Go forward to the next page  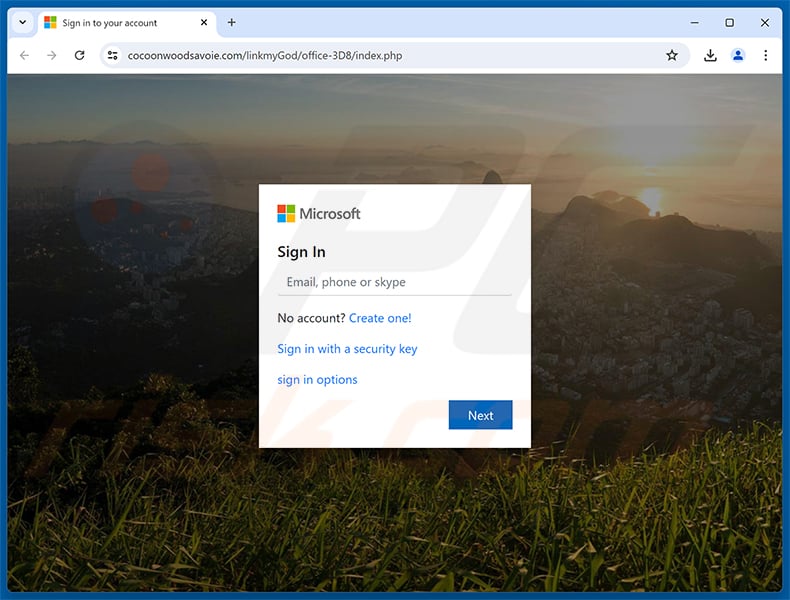(52, 55)
